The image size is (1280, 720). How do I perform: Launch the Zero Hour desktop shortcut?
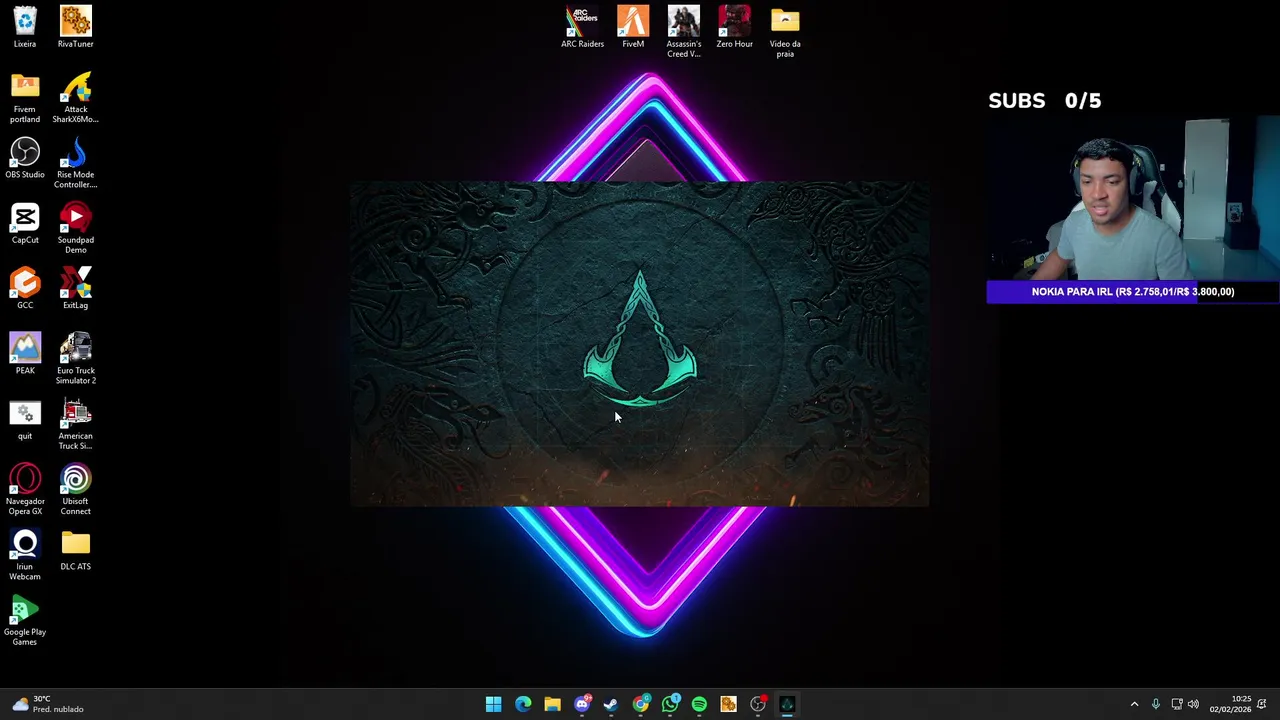click(x=734, y=27)
